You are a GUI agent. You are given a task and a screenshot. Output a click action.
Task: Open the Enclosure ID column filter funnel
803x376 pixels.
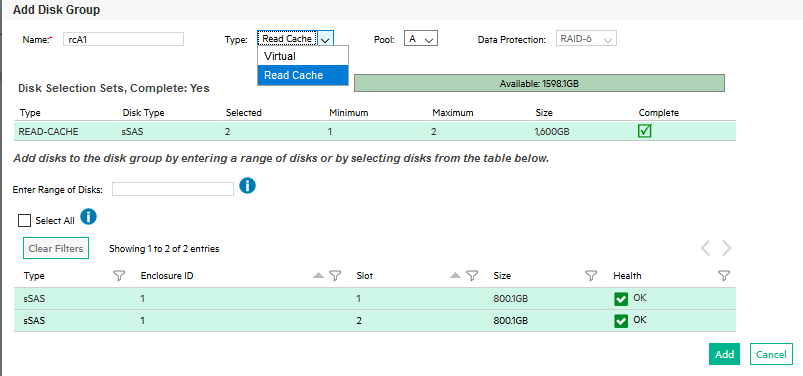click(335, 276)
